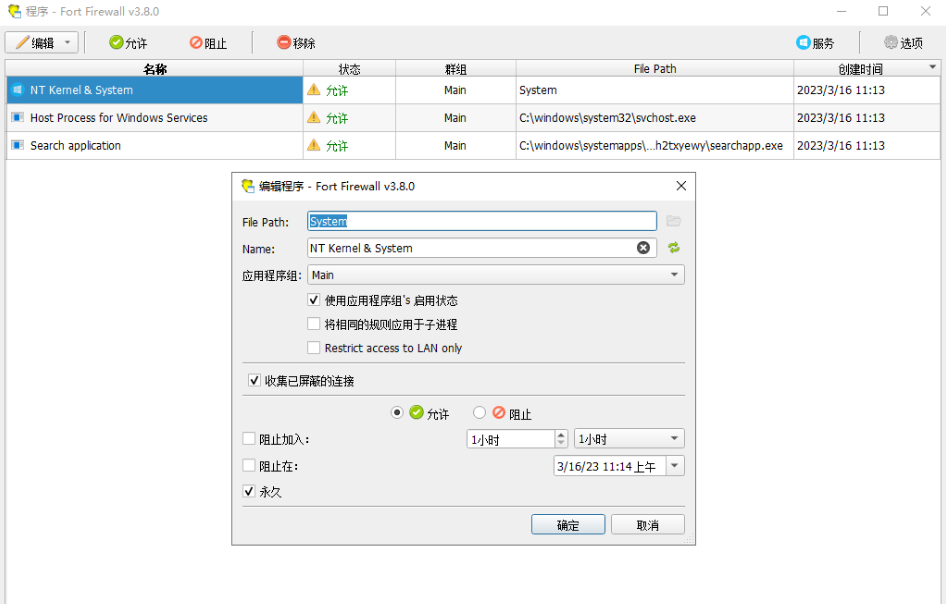Click the warning icon in NT Kernel row
946x604 pixels.
(x=314, y=89)
